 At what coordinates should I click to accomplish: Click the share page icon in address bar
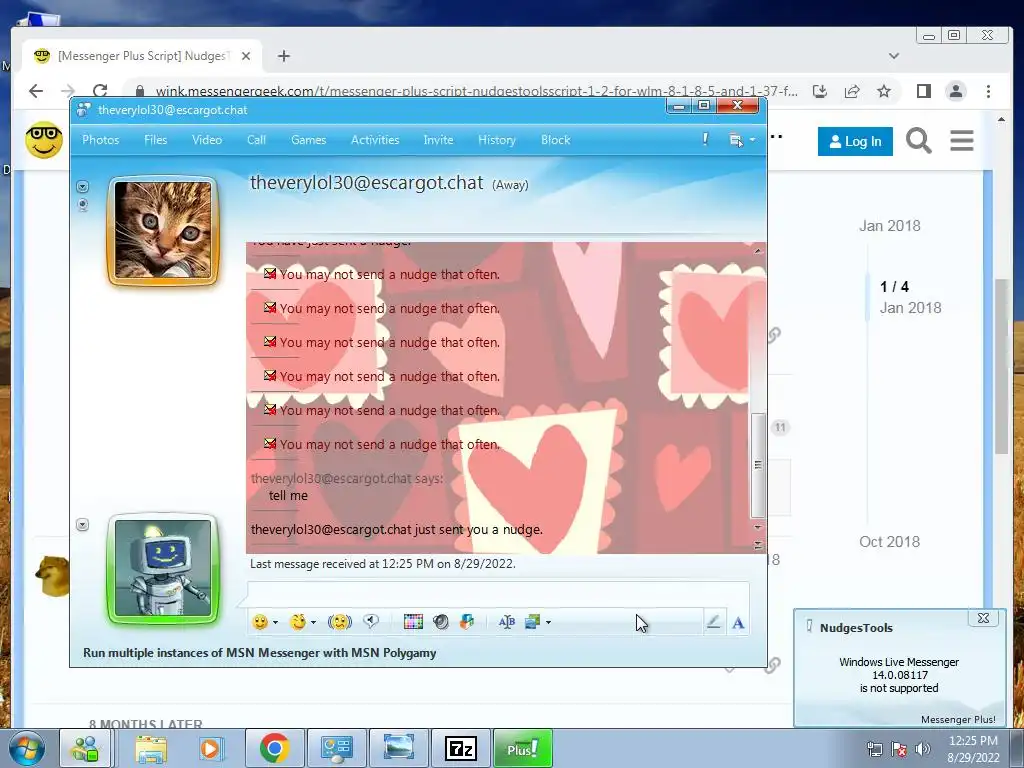pyautogui.click(x=852, y=91)
